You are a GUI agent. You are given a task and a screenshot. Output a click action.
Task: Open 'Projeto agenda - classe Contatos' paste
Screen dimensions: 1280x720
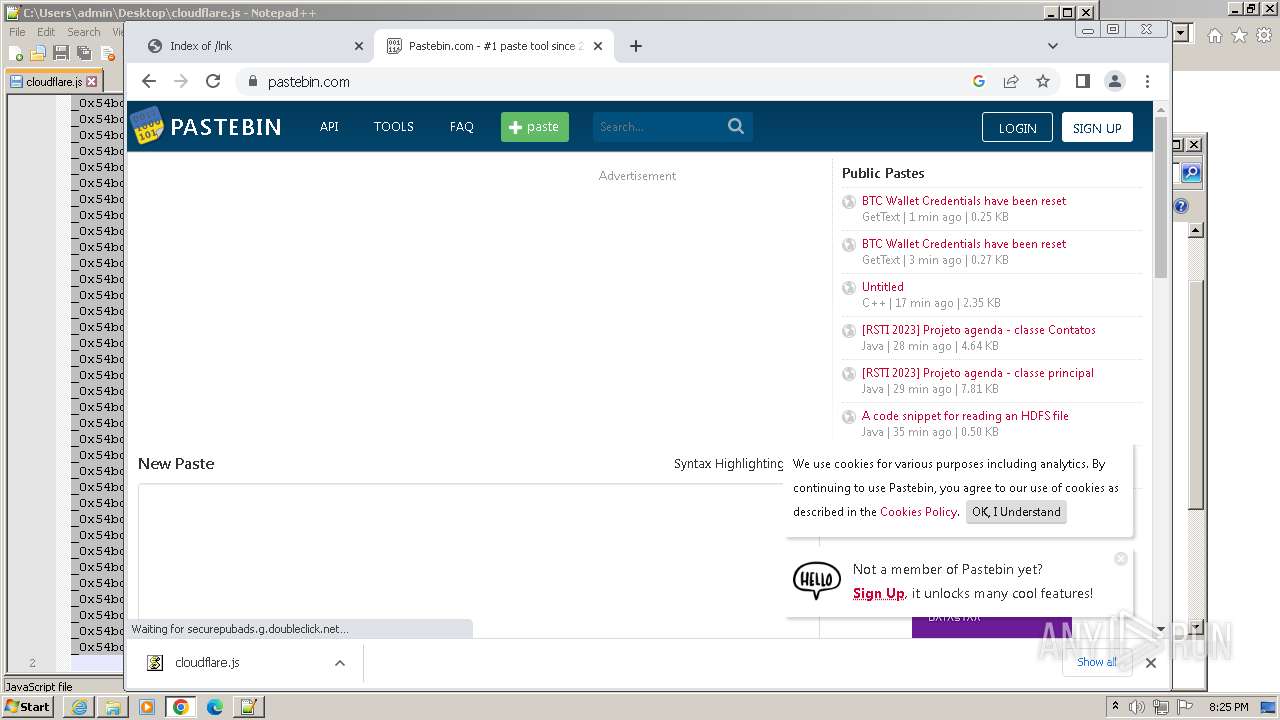979,330
